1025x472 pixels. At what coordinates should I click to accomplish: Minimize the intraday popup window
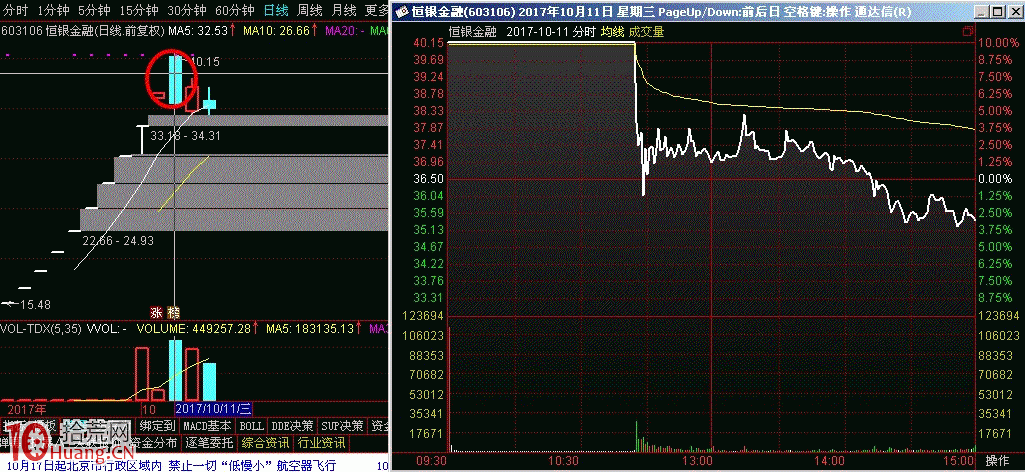point(979,12)
